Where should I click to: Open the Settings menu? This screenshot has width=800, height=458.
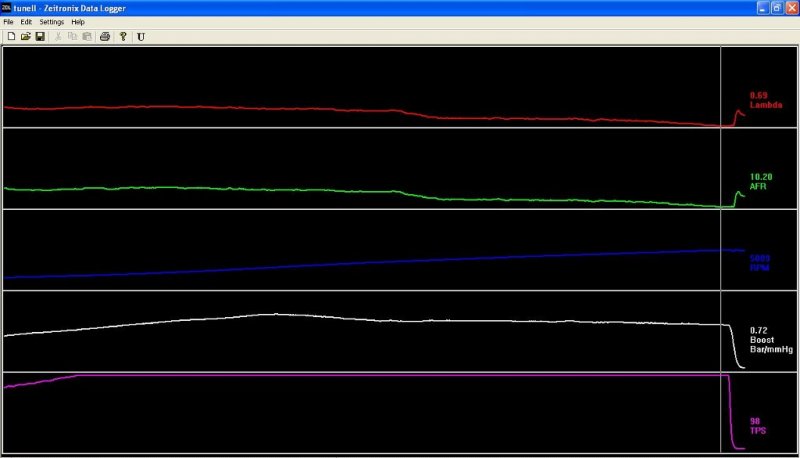52,21
